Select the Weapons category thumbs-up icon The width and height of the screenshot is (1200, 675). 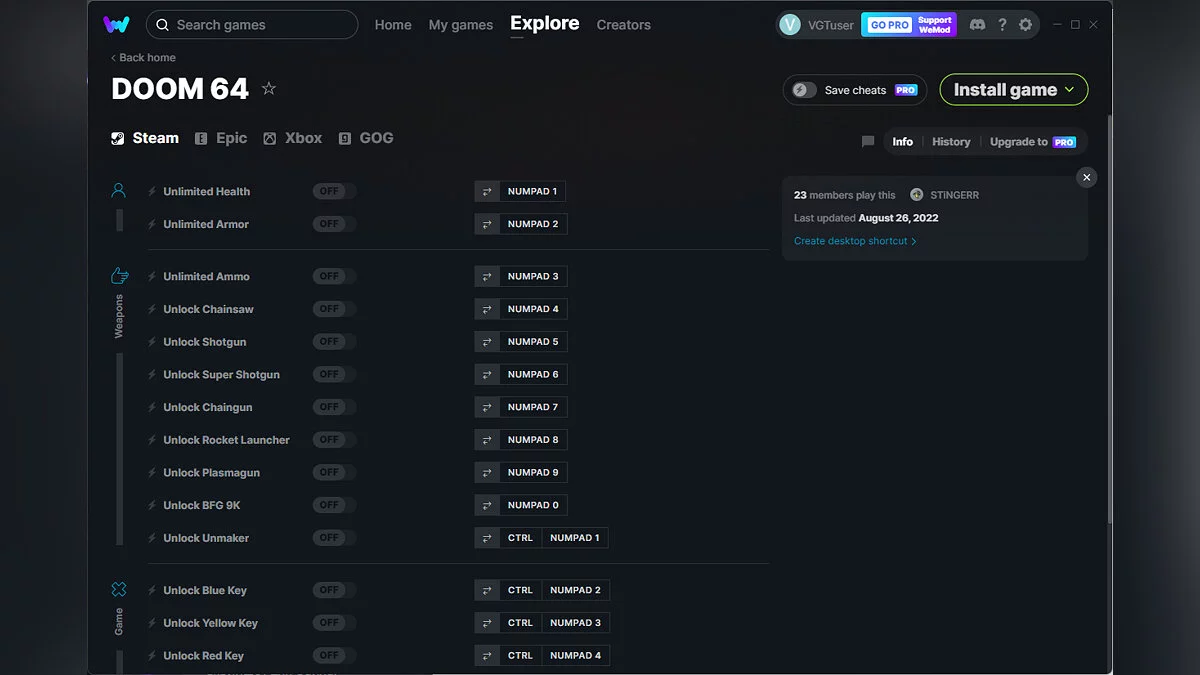tap(119, 275)
